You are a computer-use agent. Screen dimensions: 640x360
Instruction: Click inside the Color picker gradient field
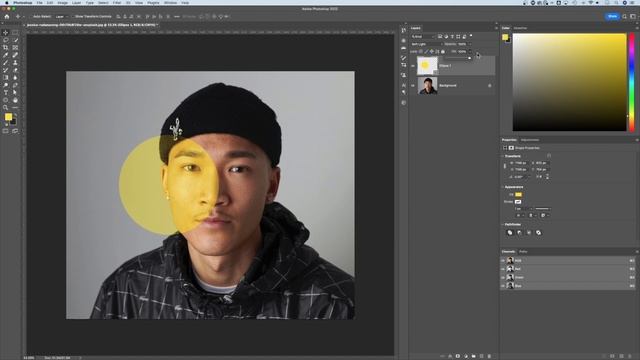569,82
